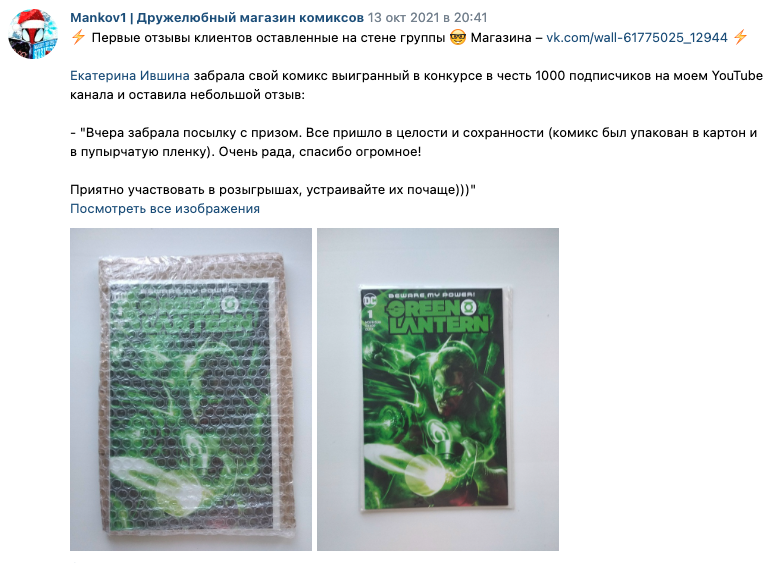This screenshot has height=563, width=770.
Task: Open the unwrapped Green Lantern comic photo
Action: (x=438, y=389)
